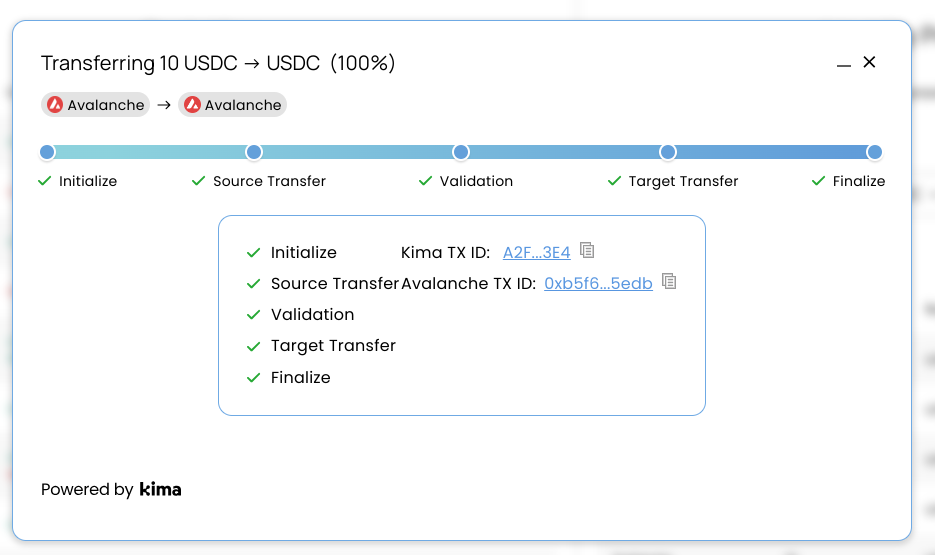Click the Kima logo in footer

point(160,490)
